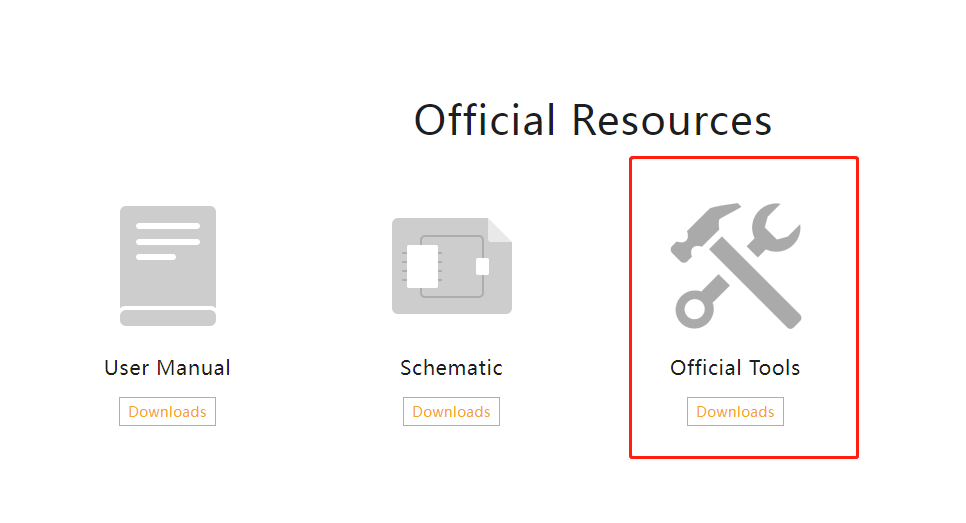Click the hammer handle in the tools icon
966x523 pixels.
click(756, 284)
